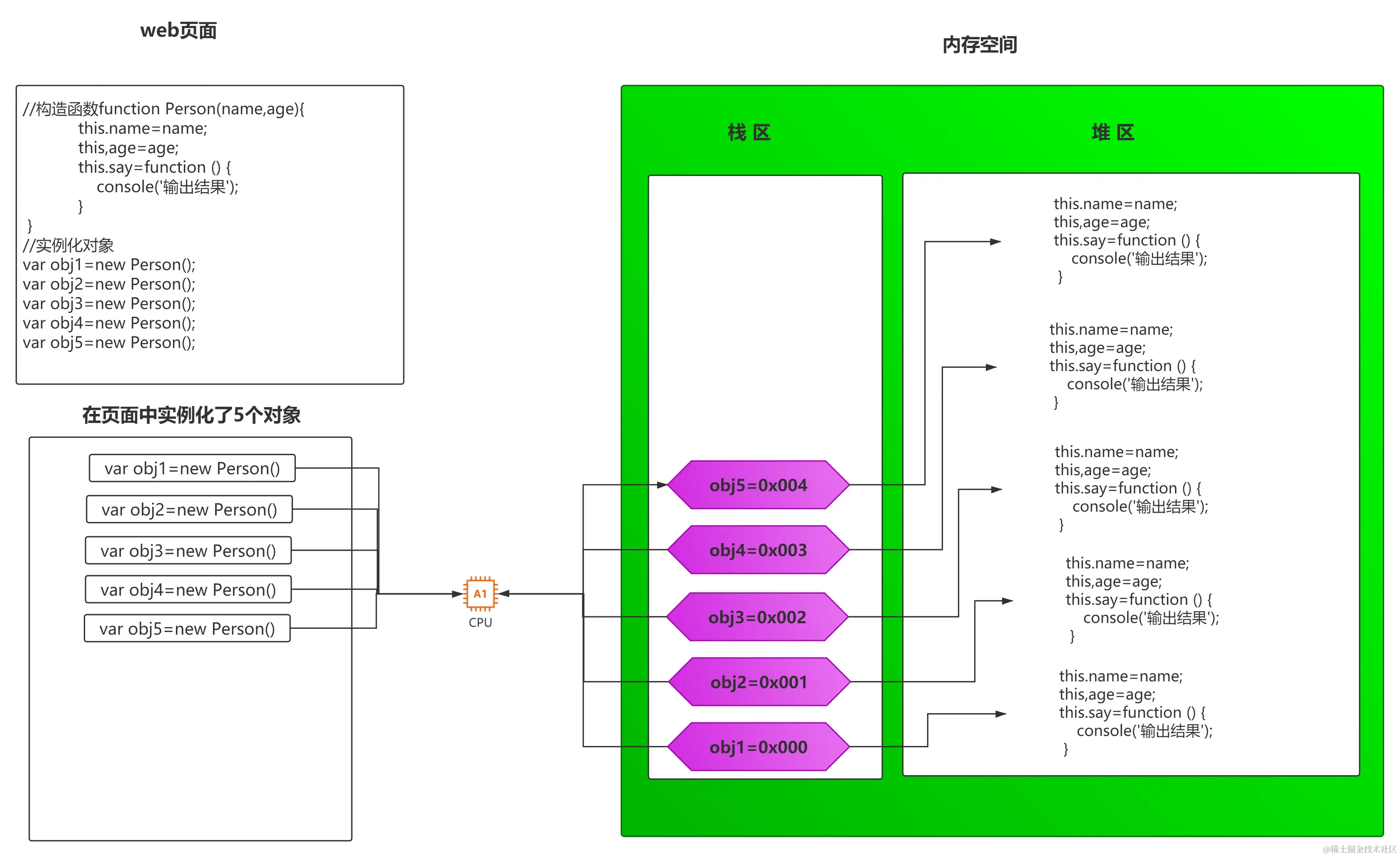Click the 'web页面' heading
Viewport: 1400px width, 857px height.
click(178, 30)
